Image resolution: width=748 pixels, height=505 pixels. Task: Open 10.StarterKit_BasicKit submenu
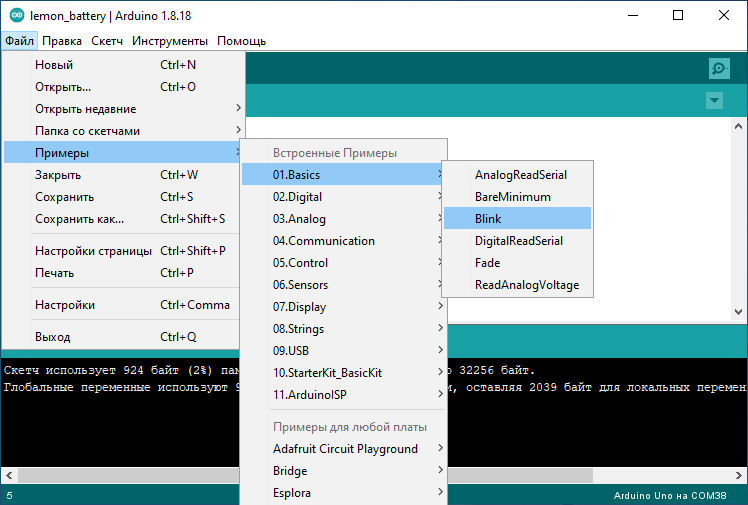[343, 372]
